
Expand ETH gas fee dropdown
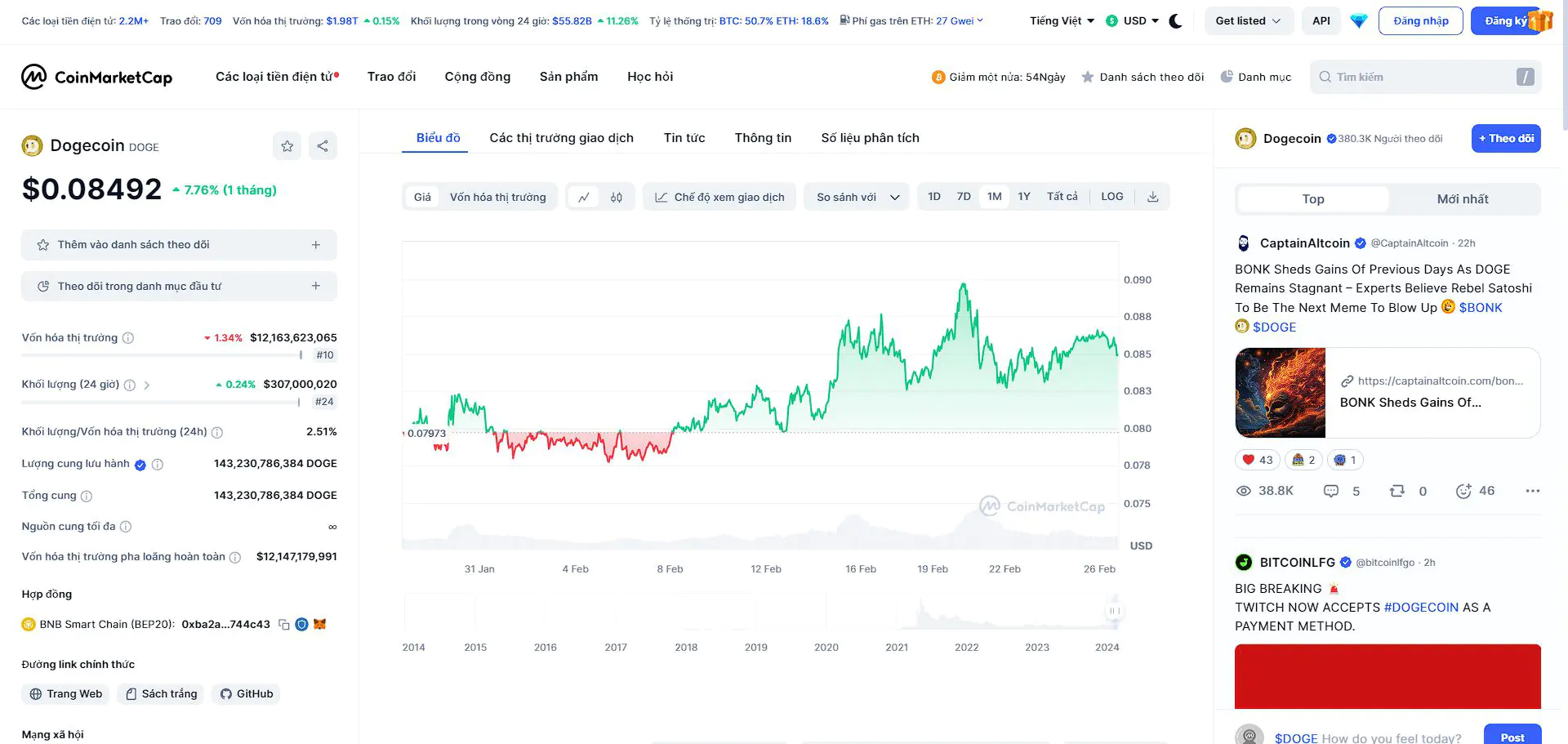[x=980, y=21]
